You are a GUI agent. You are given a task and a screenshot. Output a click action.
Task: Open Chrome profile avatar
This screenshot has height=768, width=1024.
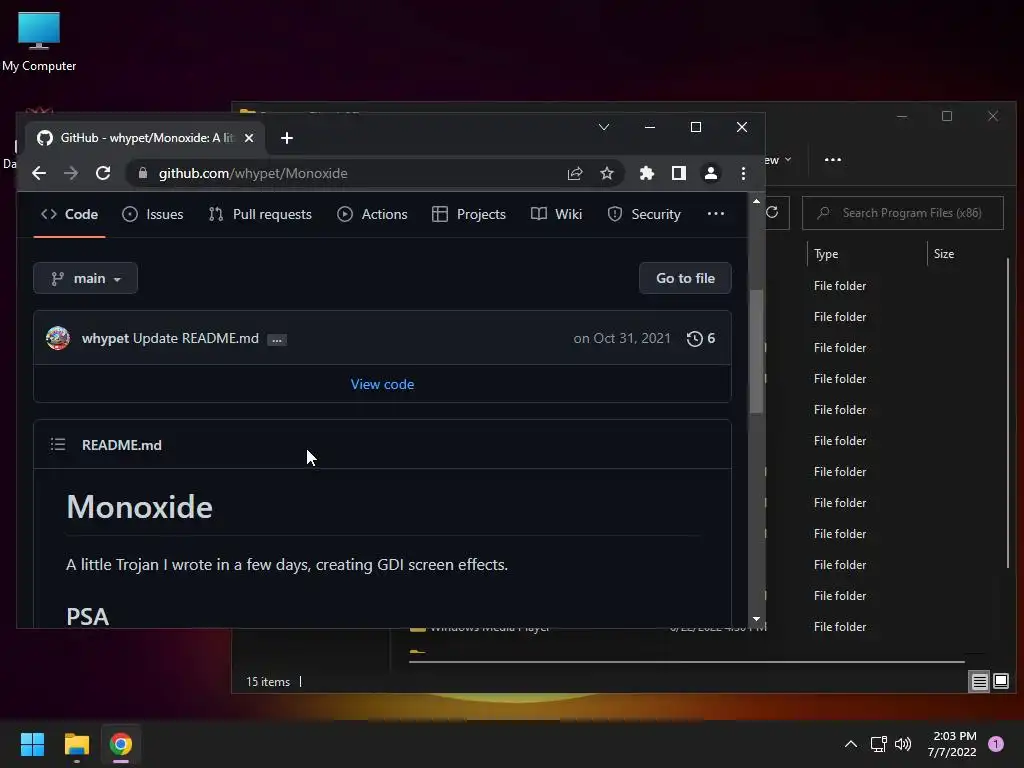tap(711, 173)
